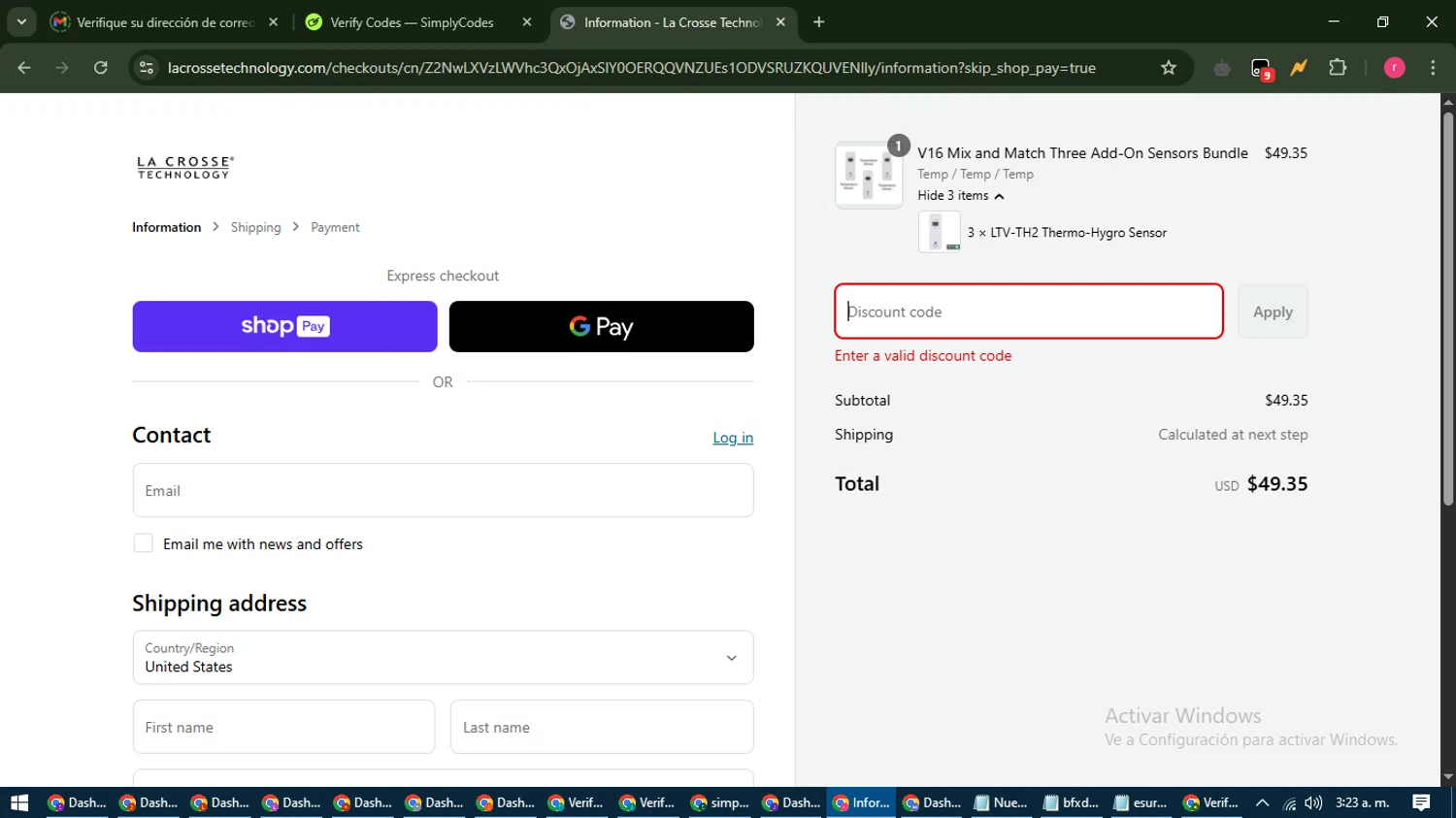Open Chrome three-dot menu
This screenshot has height=818, width=1456.
[1433, 68]
